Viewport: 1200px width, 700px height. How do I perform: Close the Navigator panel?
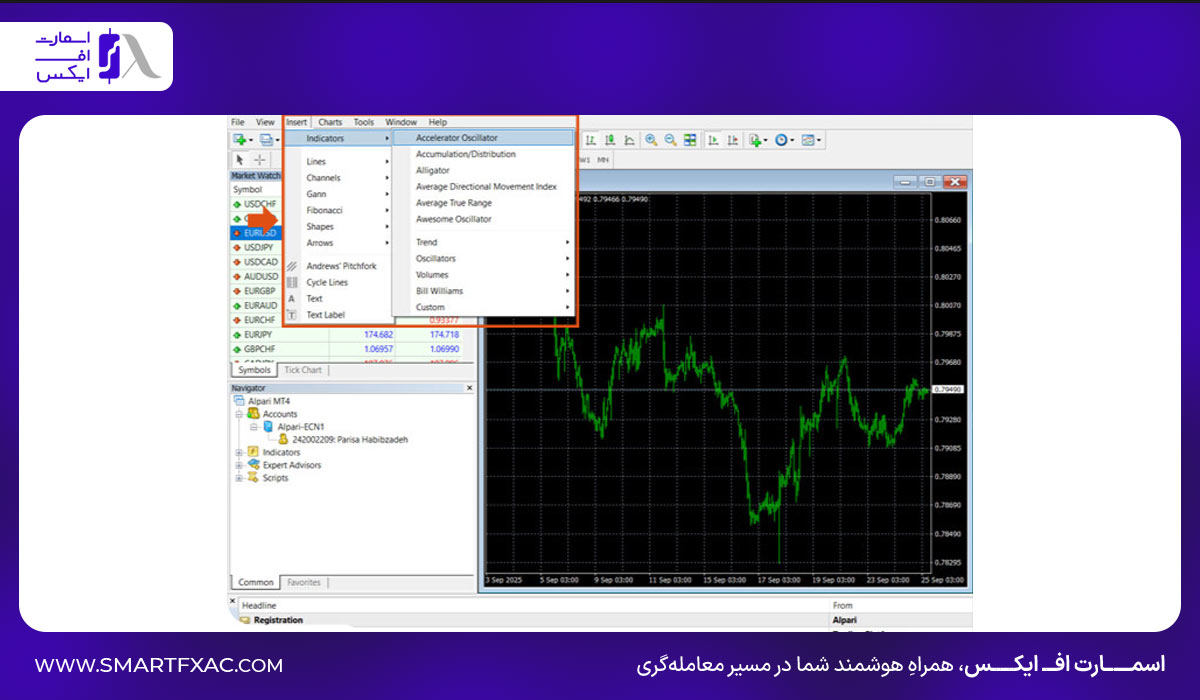pyautogui.click(x=470, y=387)
